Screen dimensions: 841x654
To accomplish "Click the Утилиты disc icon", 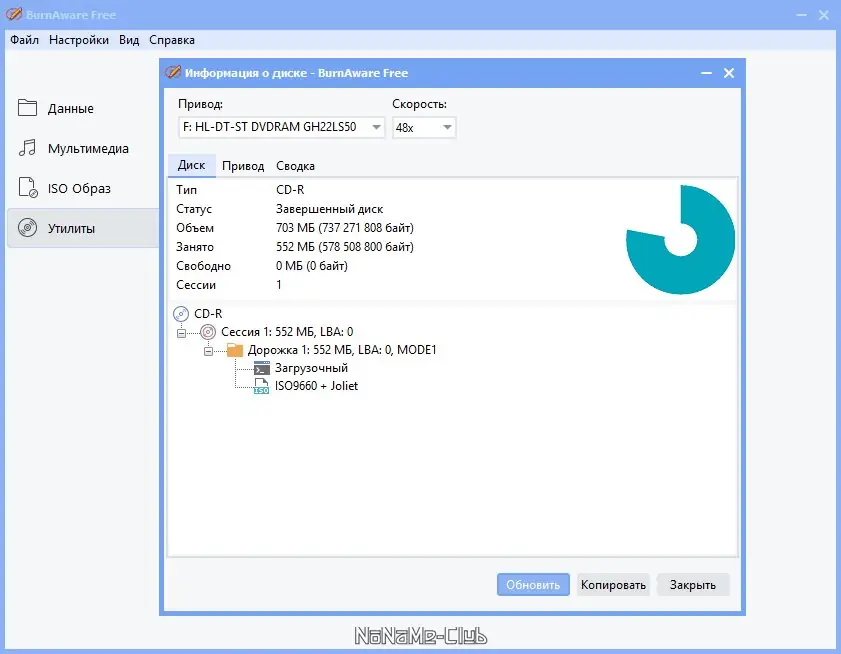I will pos(27,227).
